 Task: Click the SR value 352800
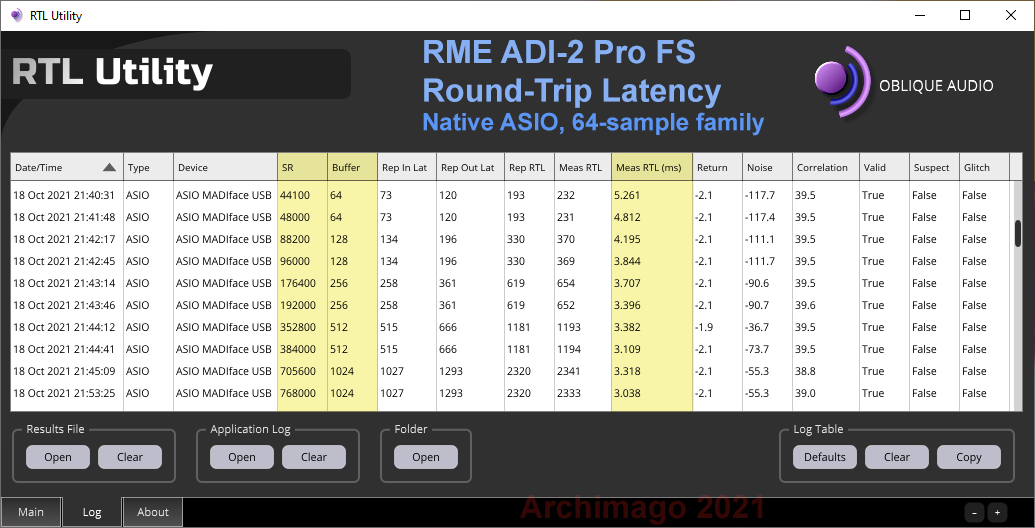pos(298,327)
